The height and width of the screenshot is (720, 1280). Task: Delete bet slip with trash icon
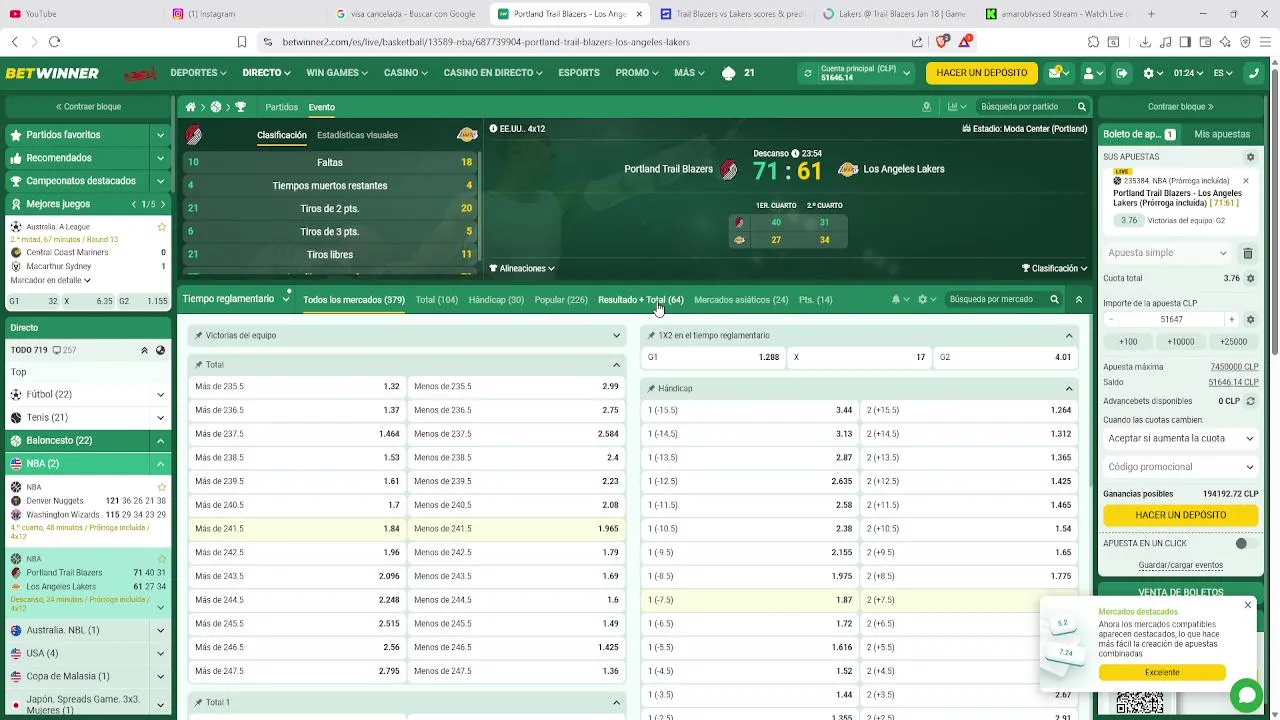[x=1247, y=253]
